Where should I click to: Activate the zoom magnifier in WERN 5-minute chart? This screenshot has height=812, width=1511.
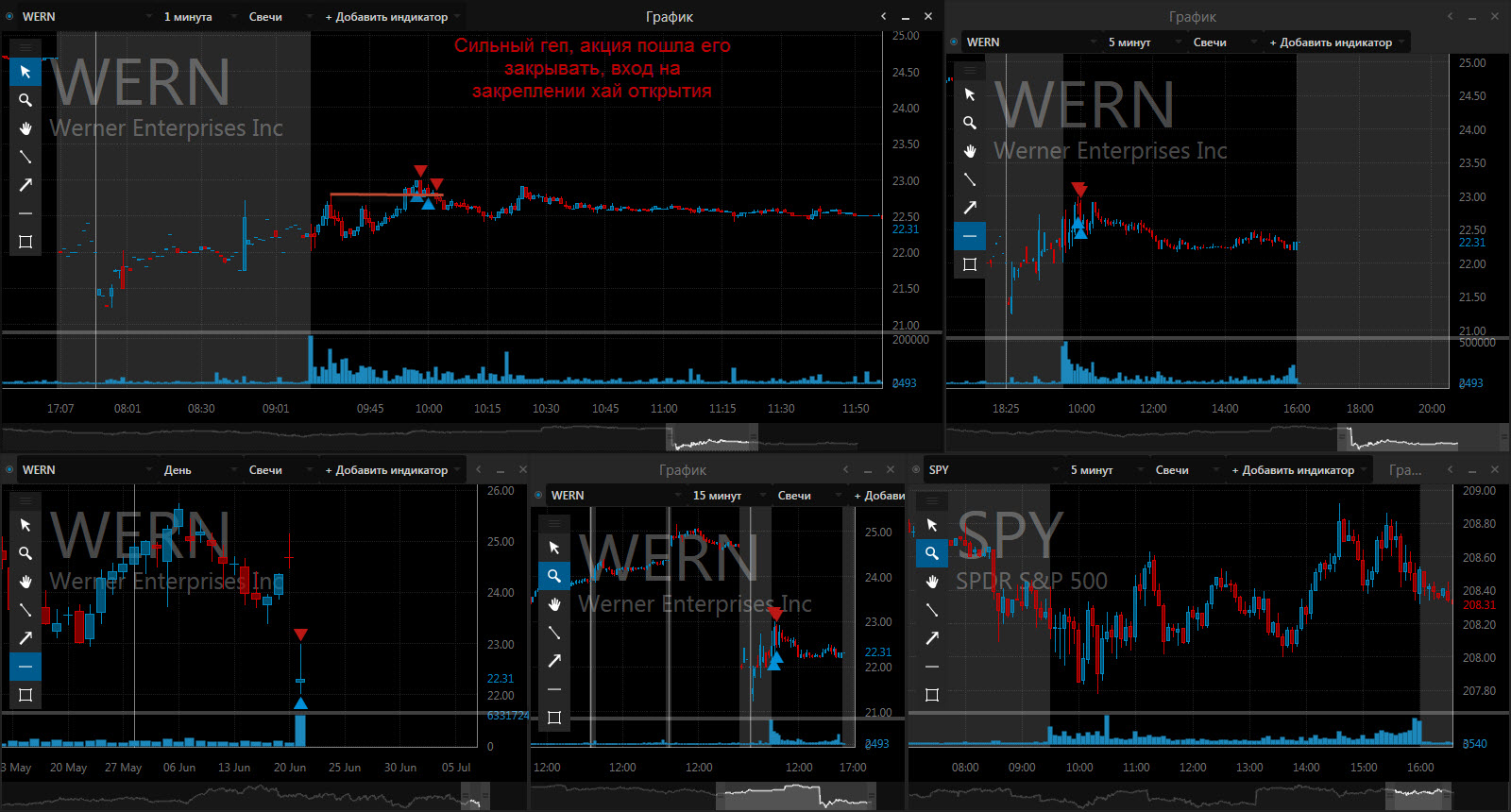point(970,123)
